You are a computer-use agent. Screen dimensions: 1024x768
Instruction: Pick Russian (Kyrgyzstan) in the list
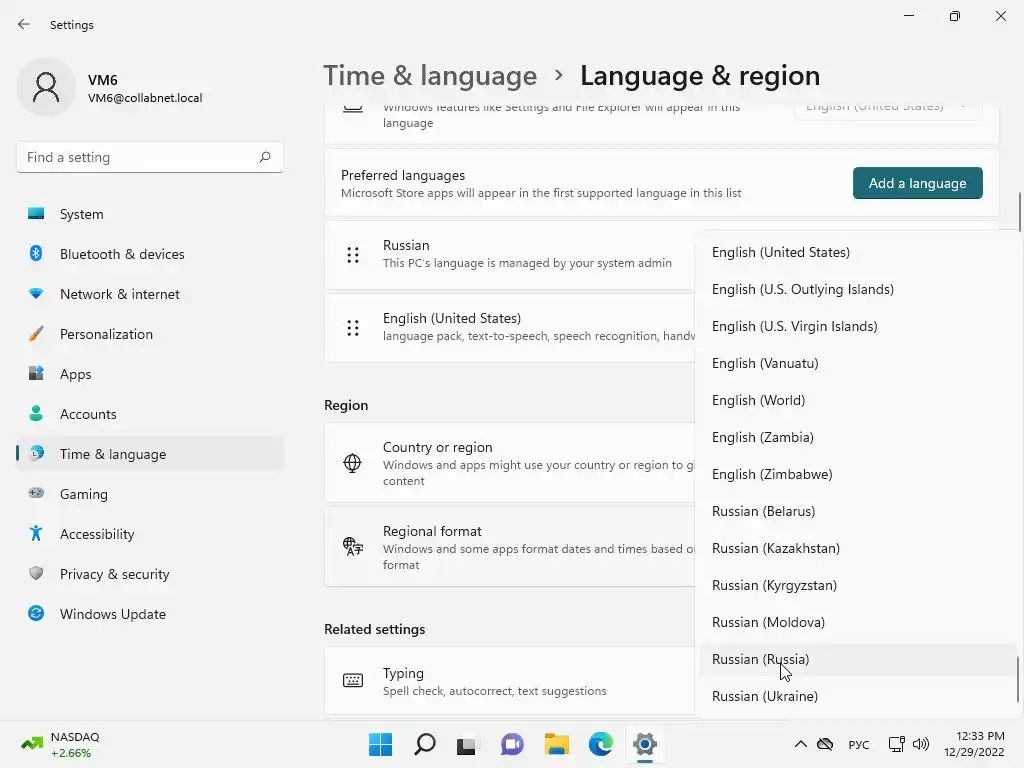(856, 585)
